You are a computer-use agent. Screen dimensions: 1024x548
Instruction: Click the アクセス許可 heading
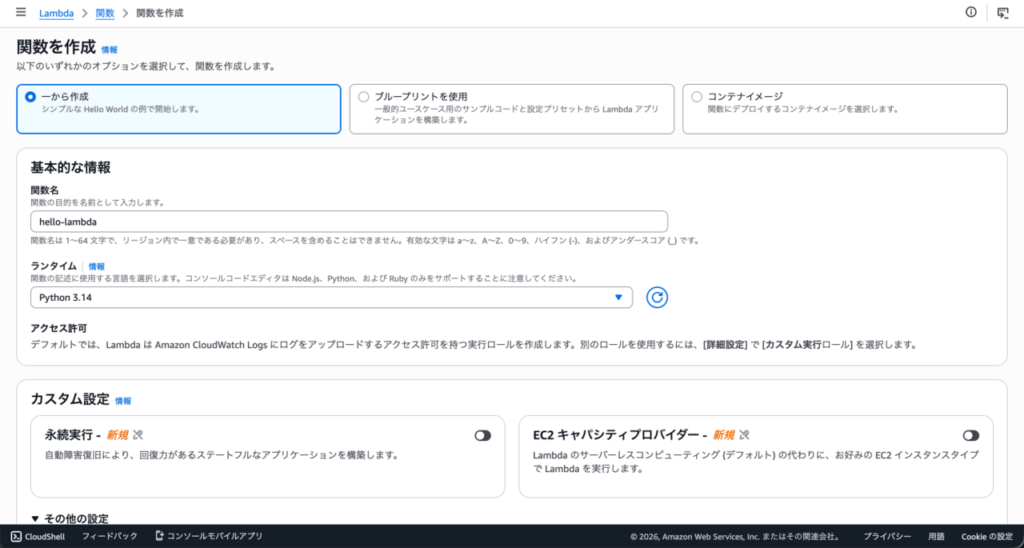point(59,328)
